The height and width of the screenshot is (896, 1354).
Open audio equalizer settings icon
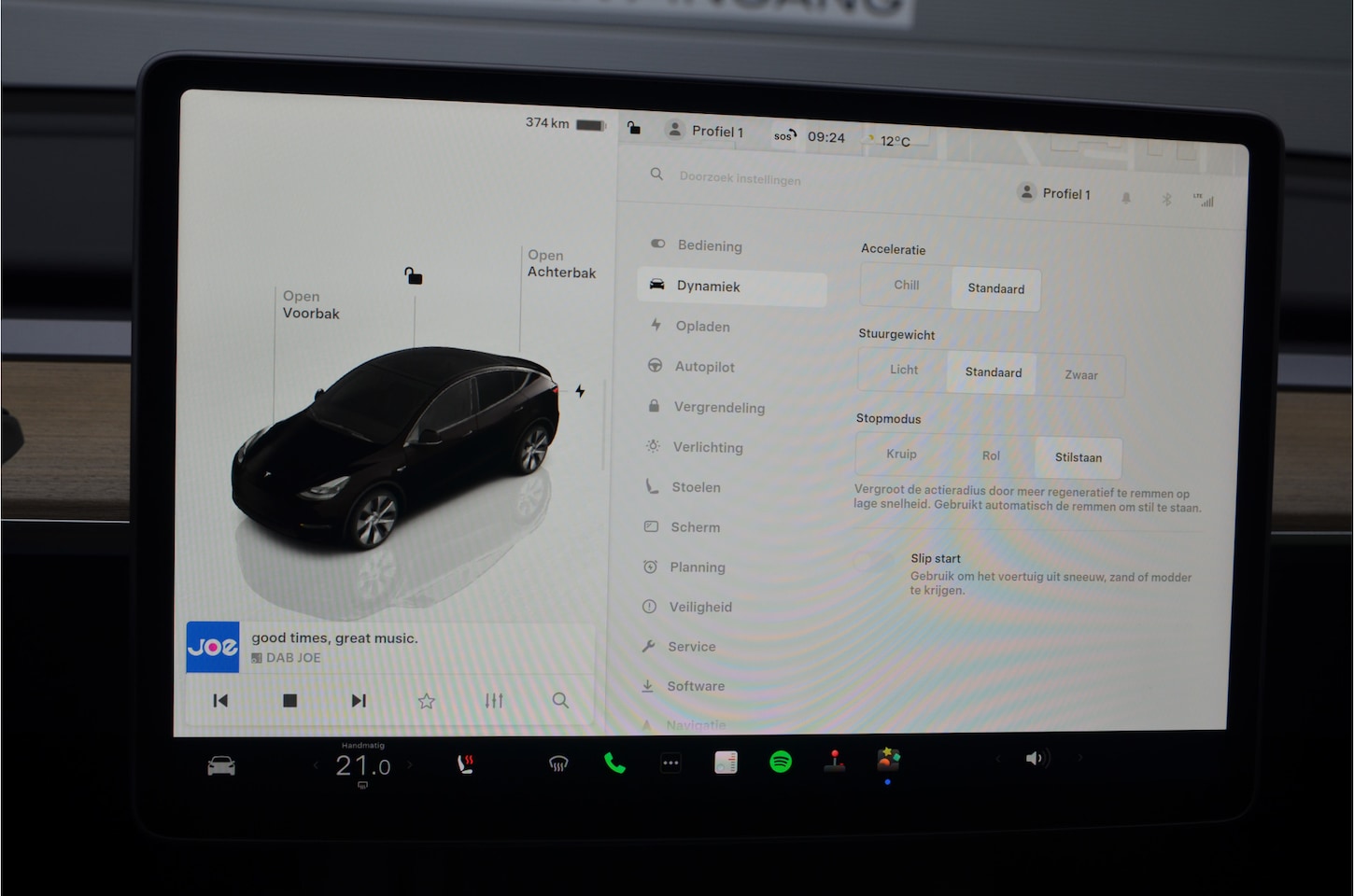tap(494, 700)
